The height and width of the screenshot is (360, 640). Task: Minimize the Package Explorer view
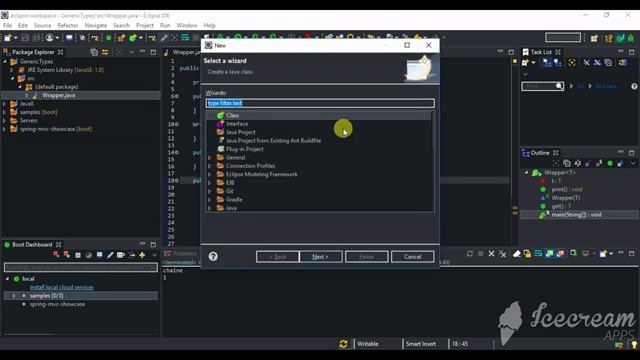(142, 52)
